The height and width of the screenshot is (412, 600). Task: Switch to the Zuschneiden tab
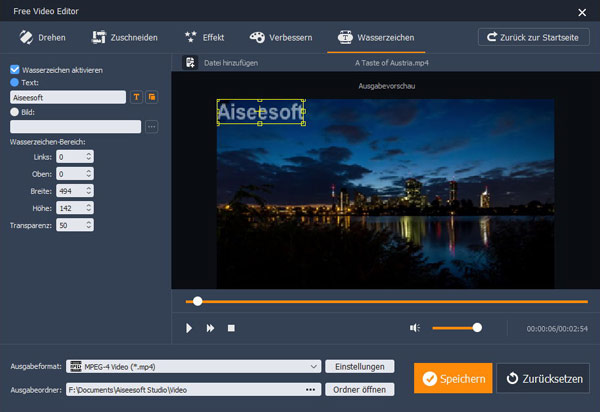[124, 37]
